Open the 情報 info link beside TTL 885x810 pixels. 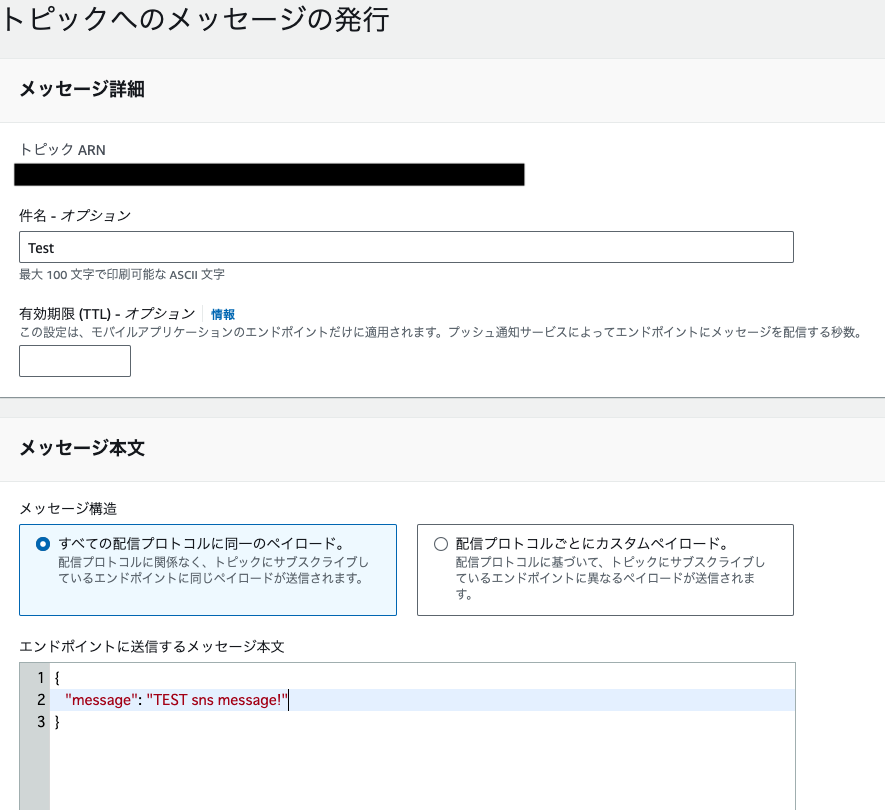tap(223, 314)
